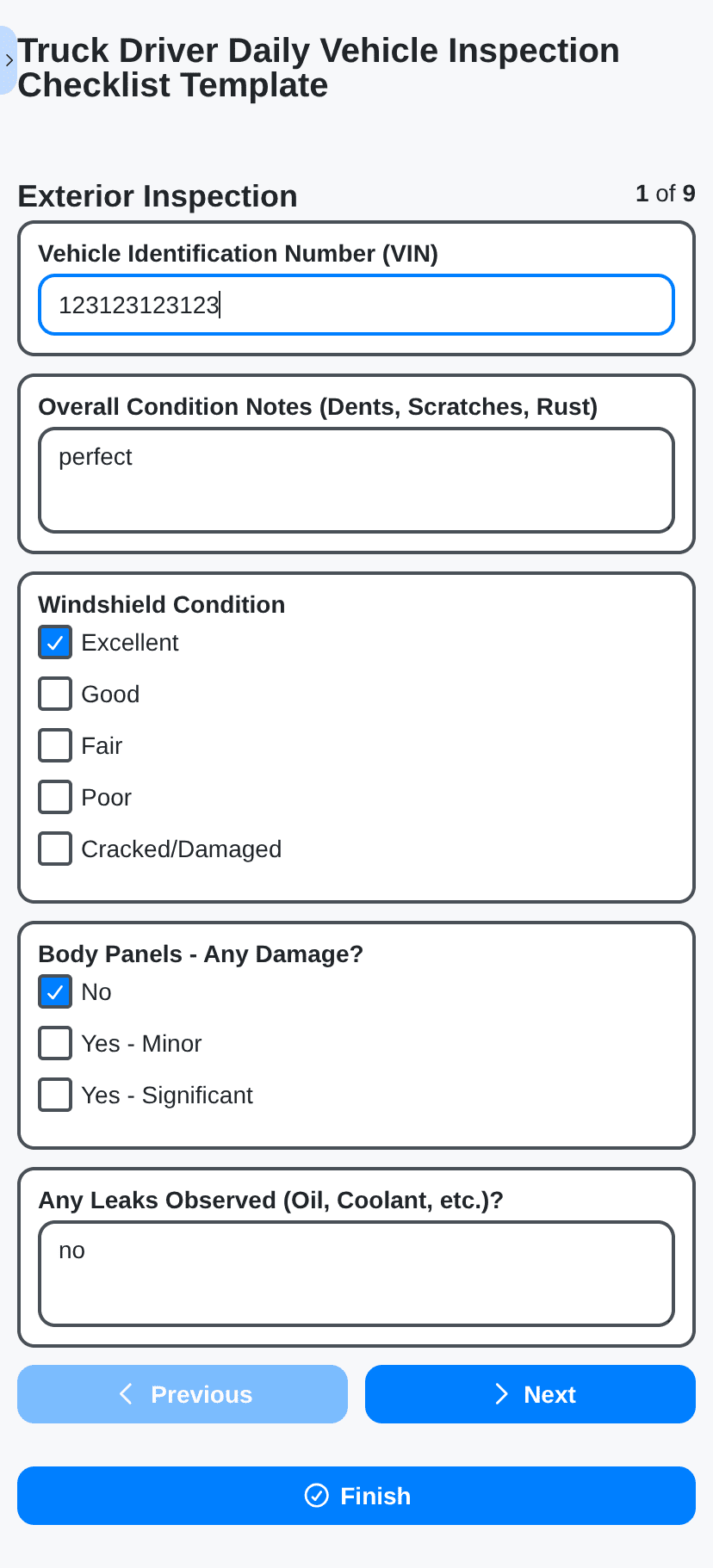Uncheck the Excellent windshield checkbox

[x=55, y=643]
